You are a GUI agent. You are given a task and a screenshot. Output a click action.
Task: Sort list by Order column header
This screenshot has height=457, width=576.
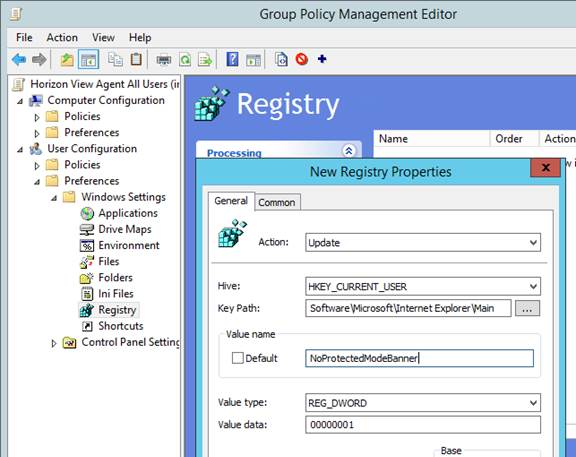click(x=514, y=138)
